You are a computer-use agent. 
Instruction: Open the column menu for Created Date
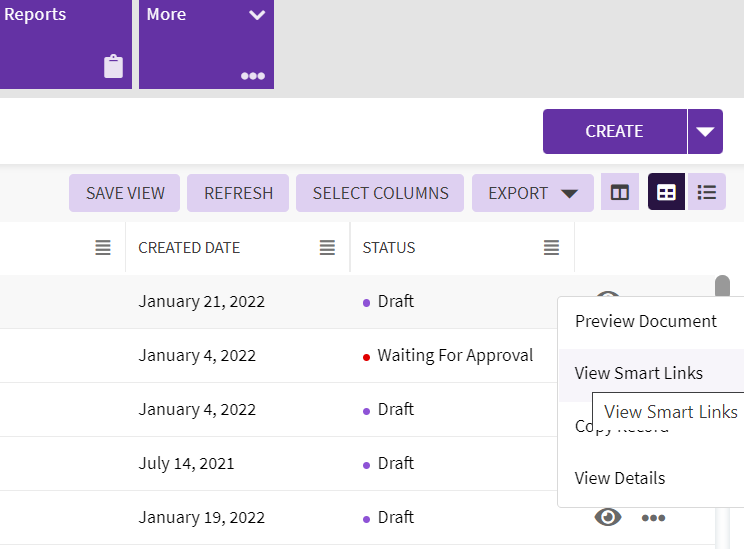tap(327, 248)
